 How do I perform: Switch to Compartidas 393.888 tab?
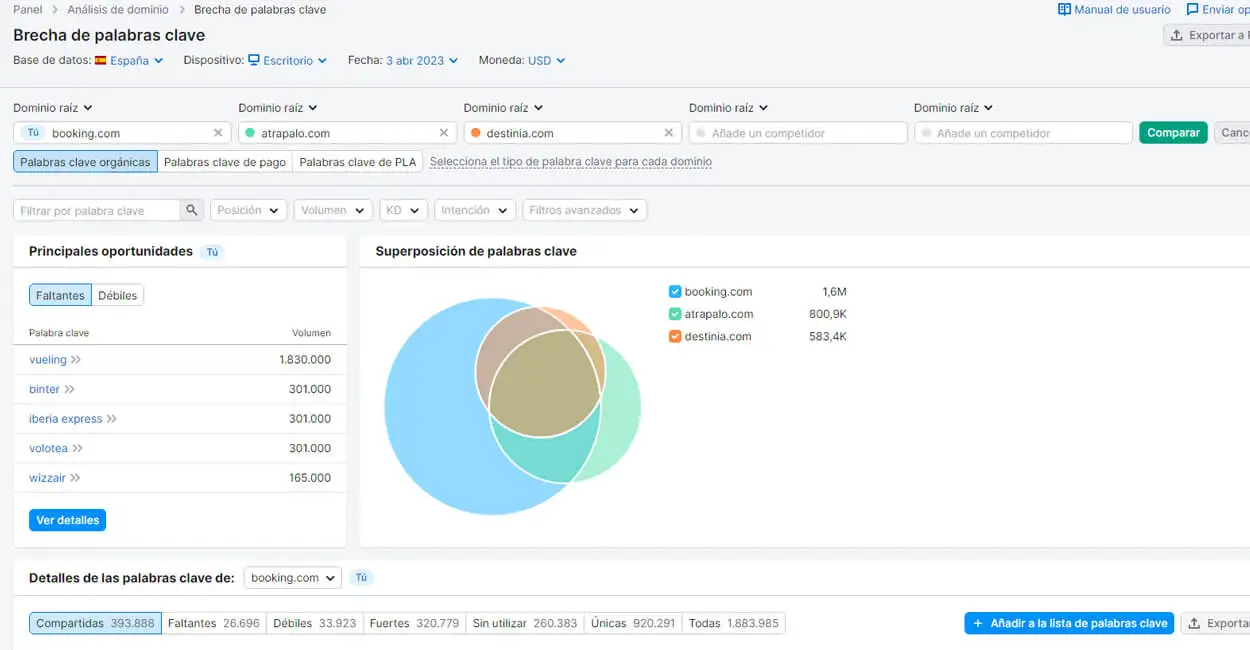pyautogui.click(x=95, y=623)
